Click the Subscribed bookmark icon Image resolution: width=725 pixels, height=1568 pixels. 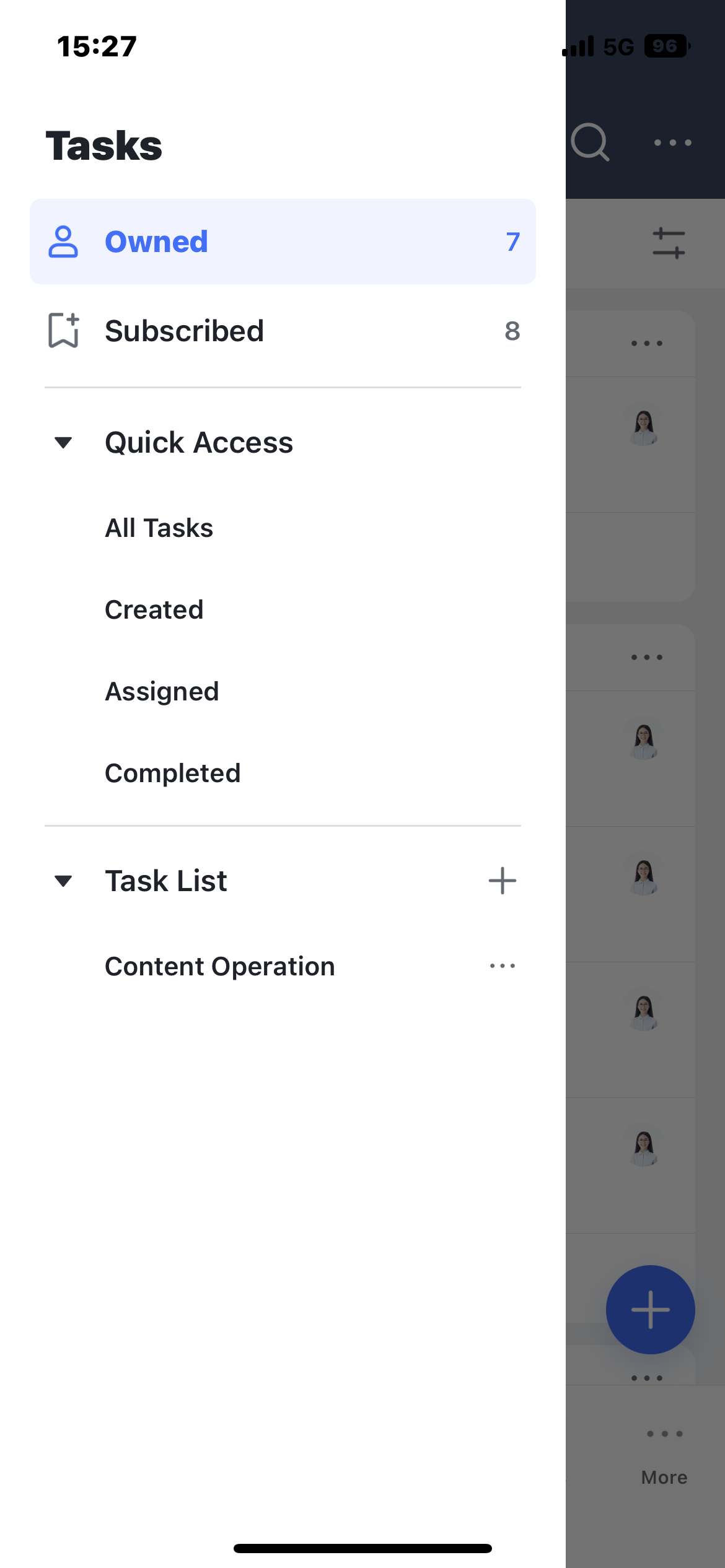(x=63, y=330)
